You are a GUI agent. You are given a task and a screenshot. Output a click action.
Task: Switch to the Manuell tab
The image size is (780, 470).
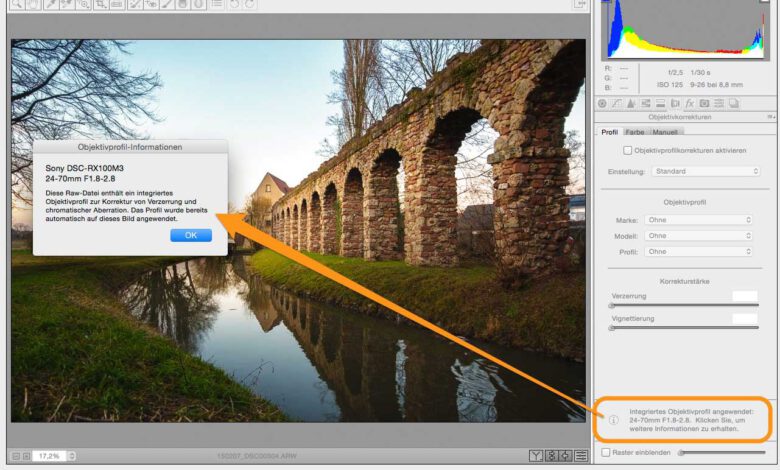[665, 132]
